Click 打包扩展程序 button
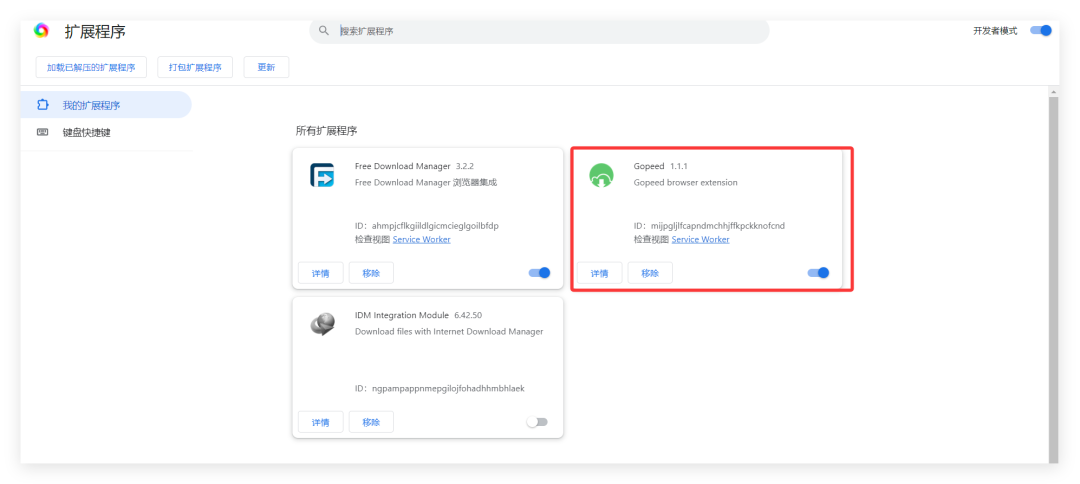1080x484 pixels. [194, 67]
